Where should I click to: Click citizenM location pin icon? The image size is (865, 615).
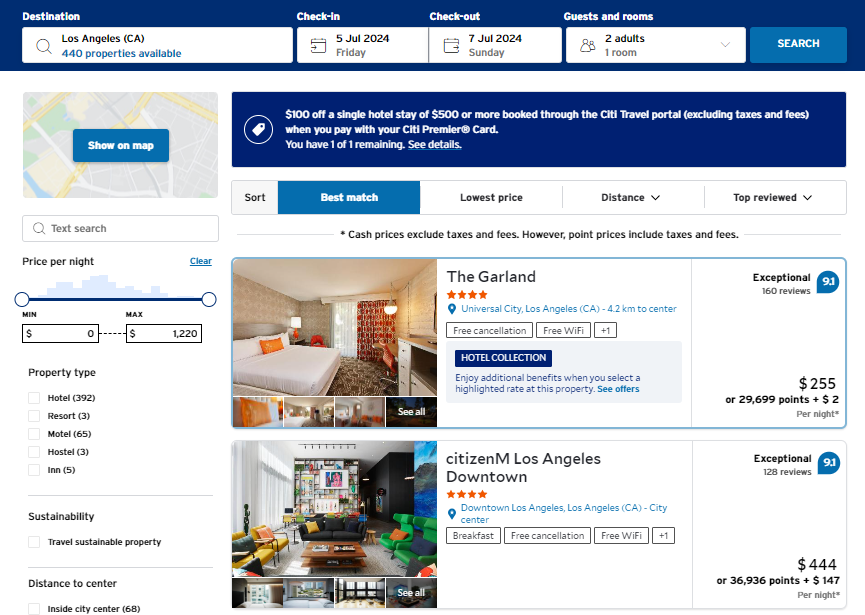452,514
